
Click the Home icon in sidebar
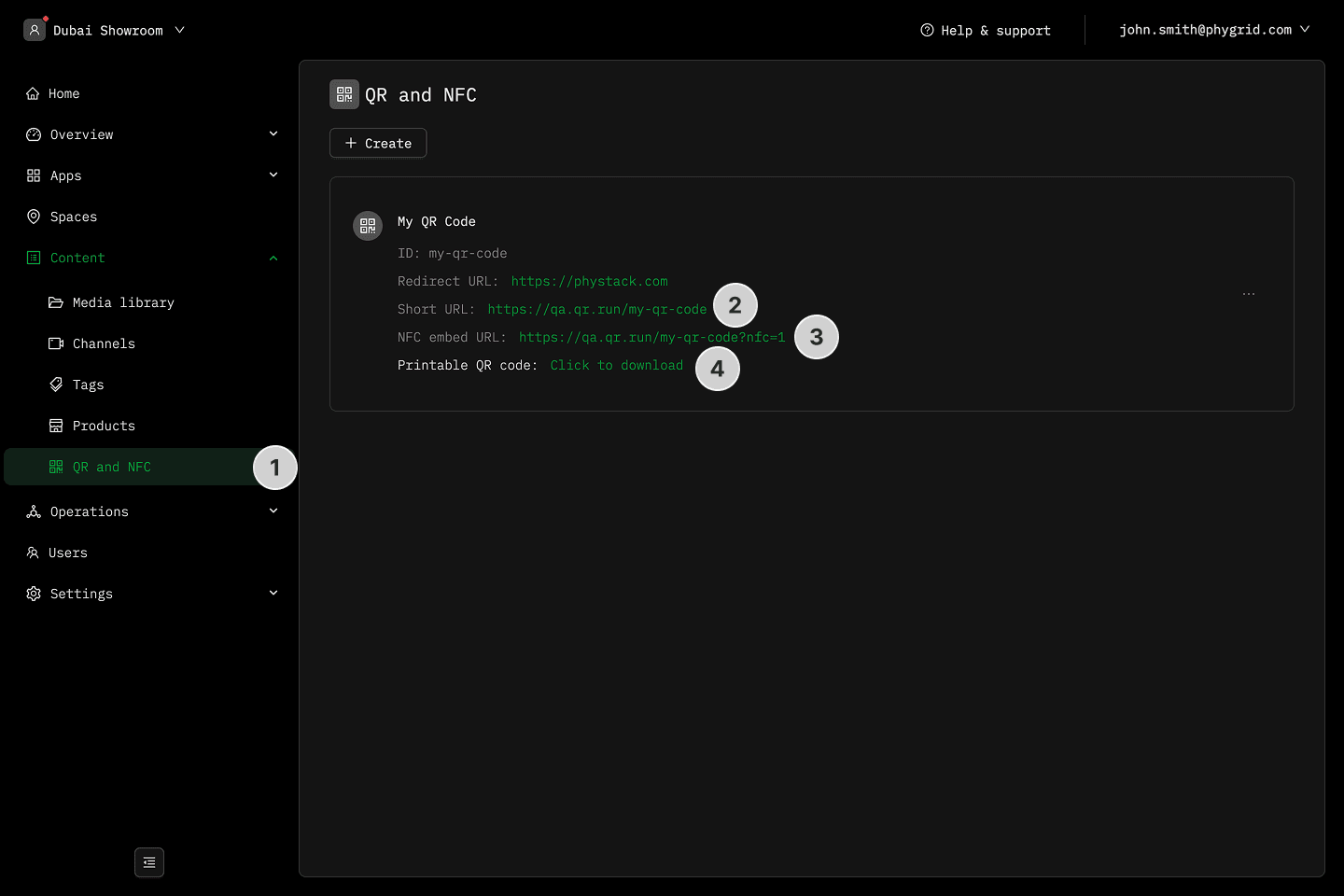(33, 93)
